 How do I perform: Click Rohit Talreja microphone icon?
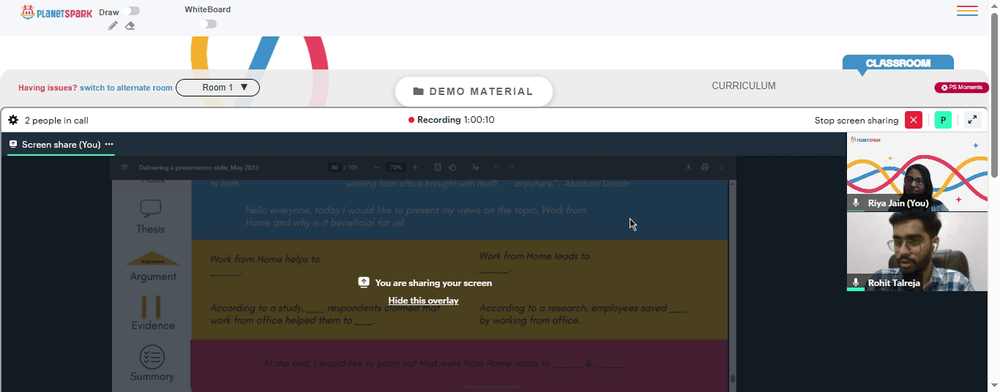[856, 282]
